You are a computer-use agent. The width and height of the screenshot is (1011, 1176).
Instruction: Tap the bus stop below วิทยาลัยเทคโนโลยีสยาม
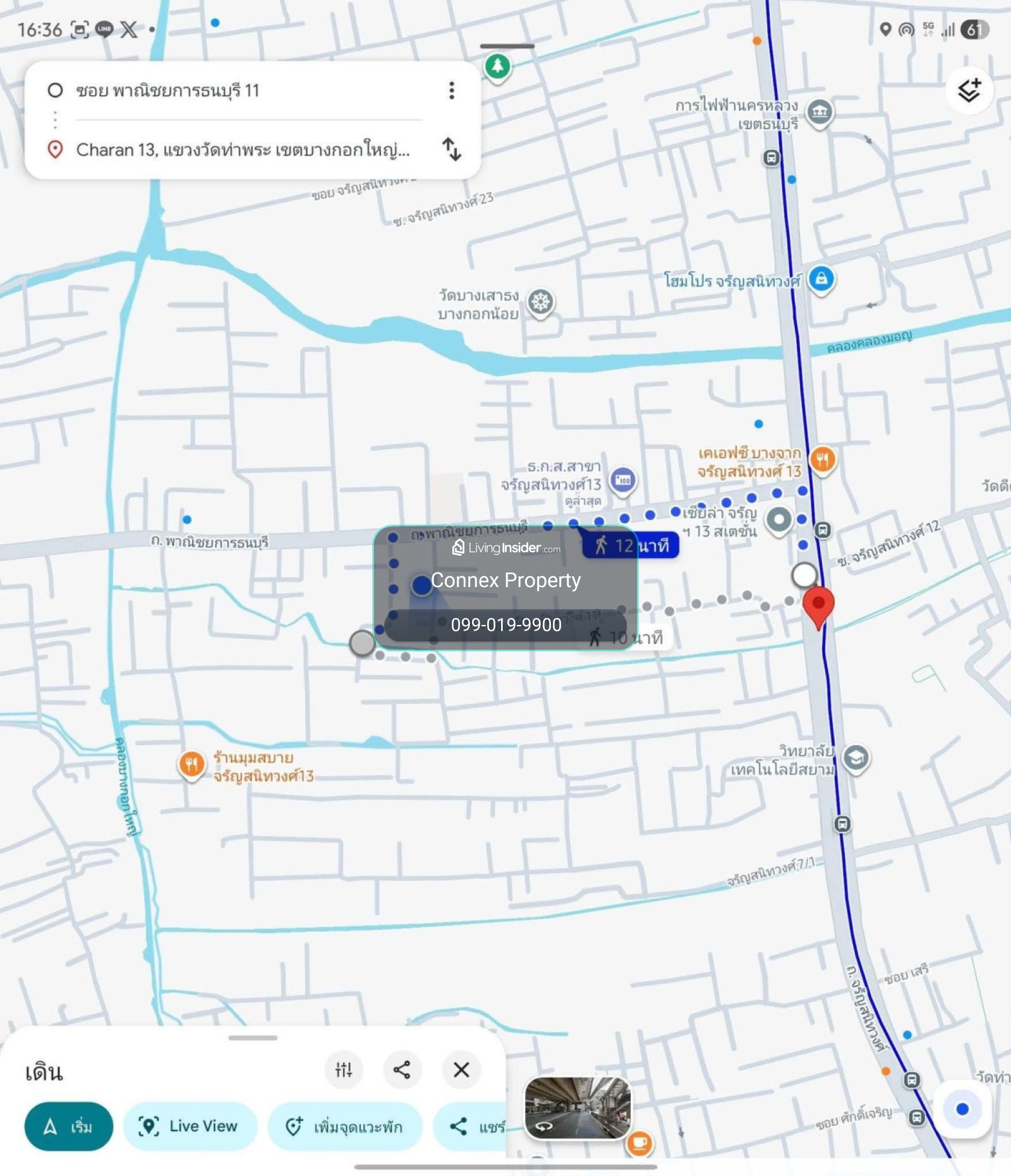tap(842, 824)
